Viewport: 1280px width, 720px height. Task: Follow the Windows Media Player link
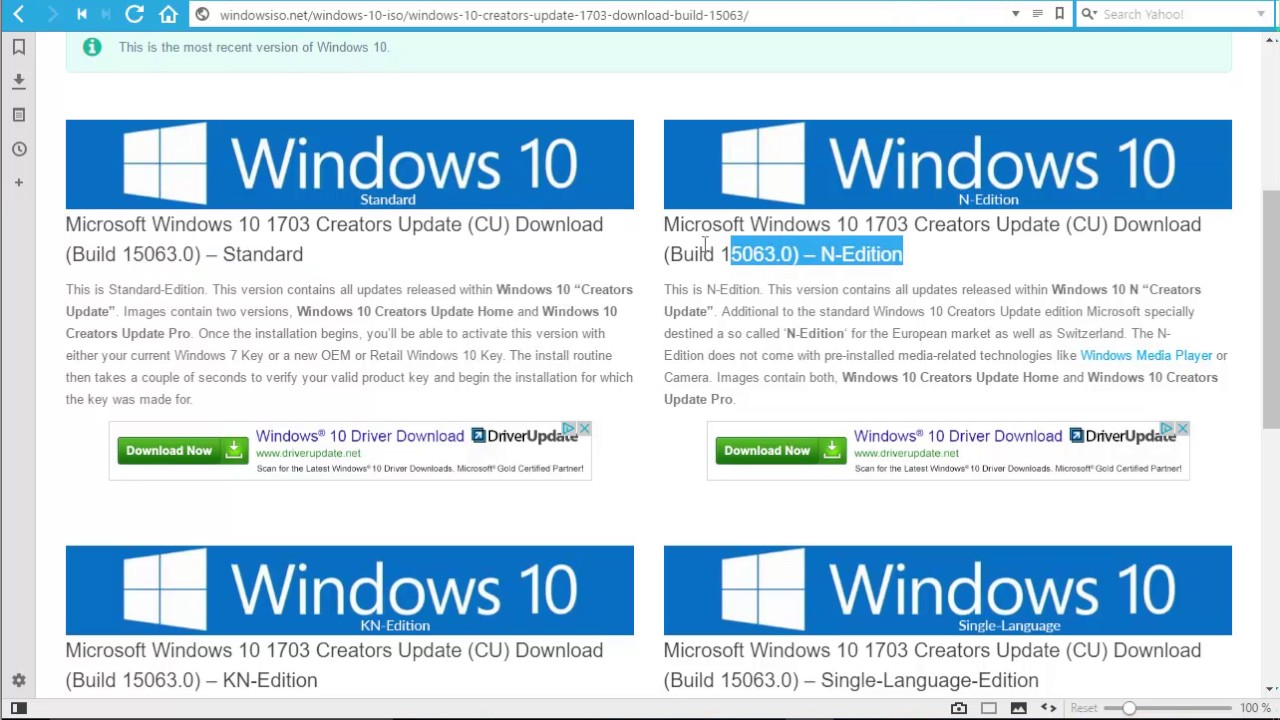pos(1146,355)
